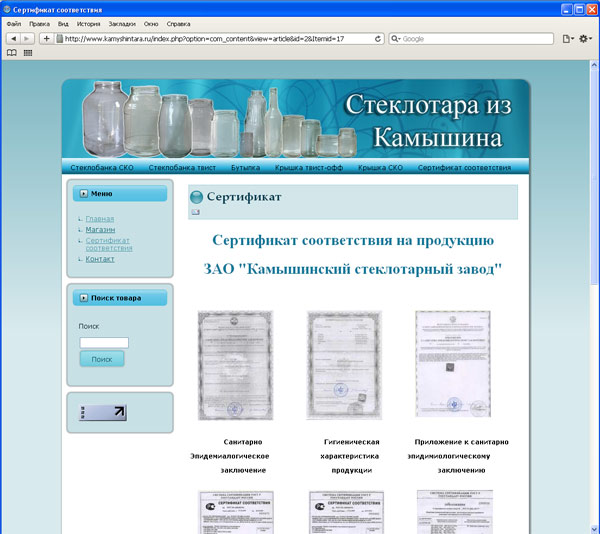600x534 pixels.
Task: Click the arrow banner image in sidebar
Action: (x=103, y=413)
